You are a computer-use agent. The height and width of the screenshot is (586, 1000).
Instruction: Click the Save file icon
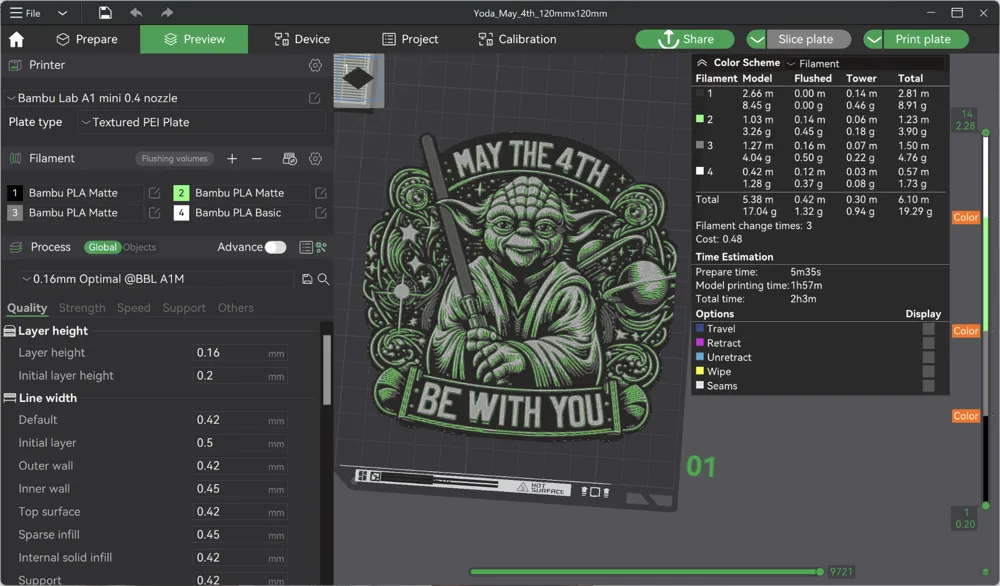105,13
